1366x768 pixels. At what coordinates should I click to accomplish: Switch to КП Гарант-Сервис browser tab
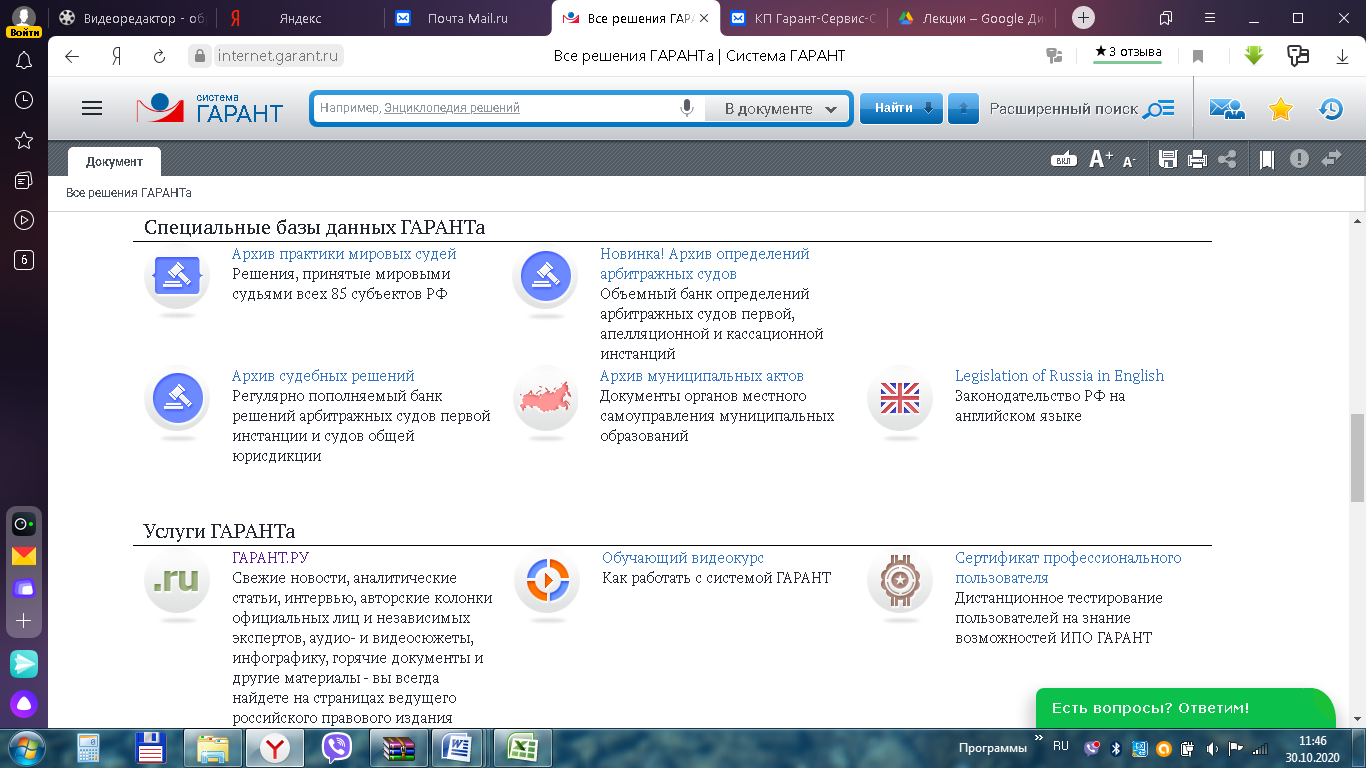804,18
